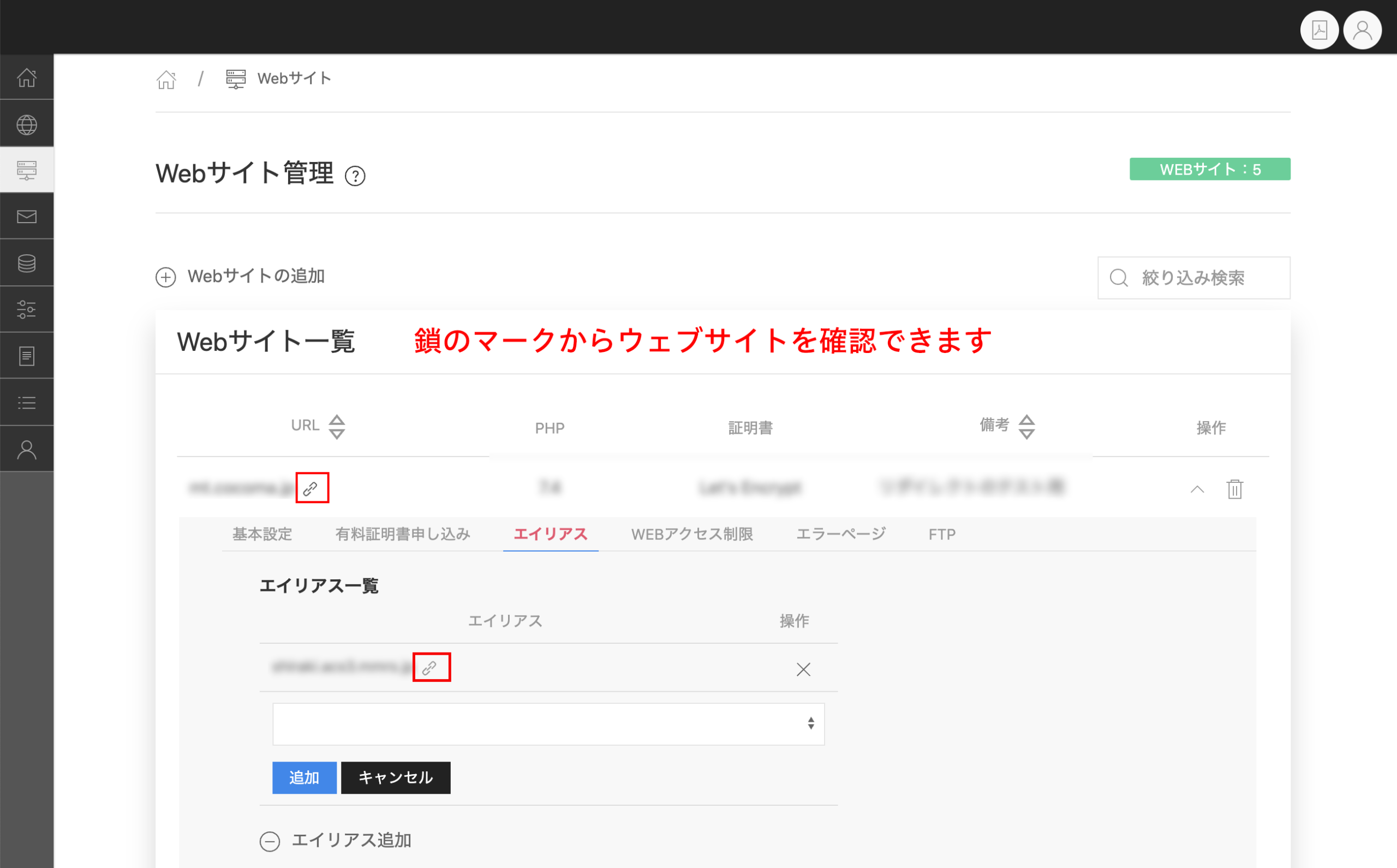Switch to the 有料証明書申し込み tab

tap(403, 534)
